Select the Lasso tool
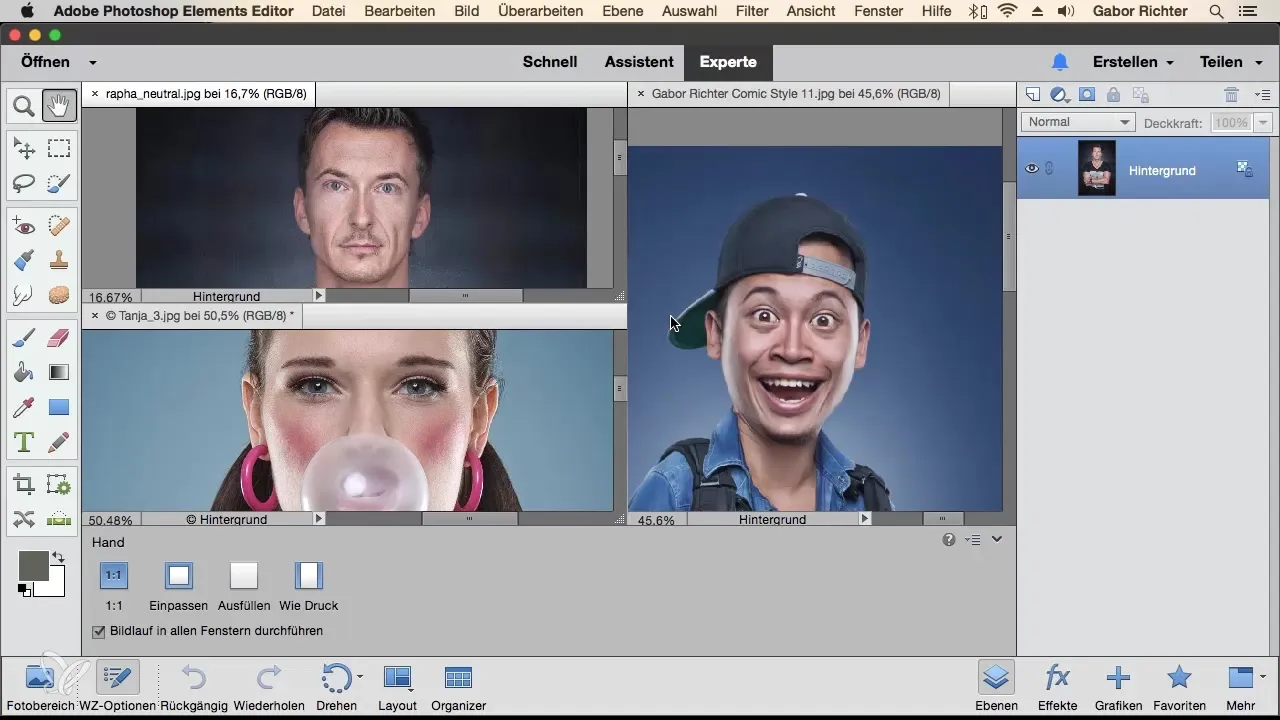Viewport: 1280px width, 720px height. [x=24, y=183]
